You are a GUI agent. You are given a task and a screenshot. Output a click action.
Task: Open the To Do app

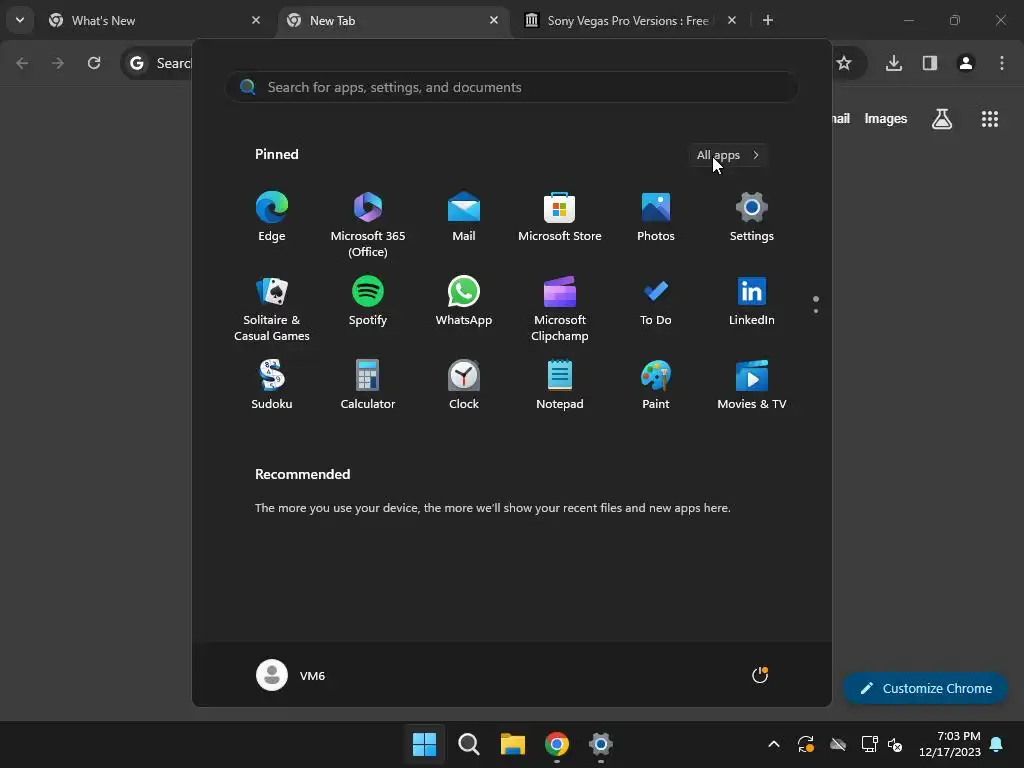[x=656, y=301]
